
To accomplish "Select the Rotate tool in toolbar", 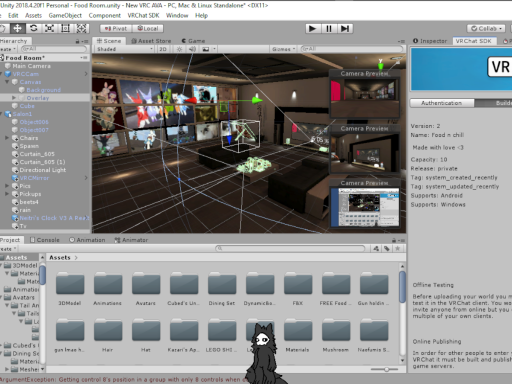I will click(33, 28).
